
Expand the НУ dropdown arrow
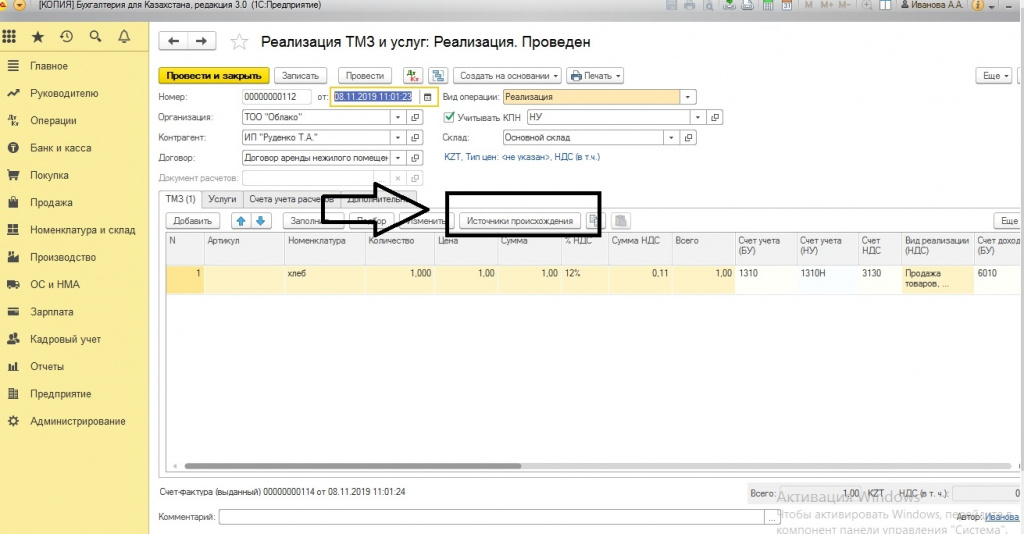click(697, 118)
